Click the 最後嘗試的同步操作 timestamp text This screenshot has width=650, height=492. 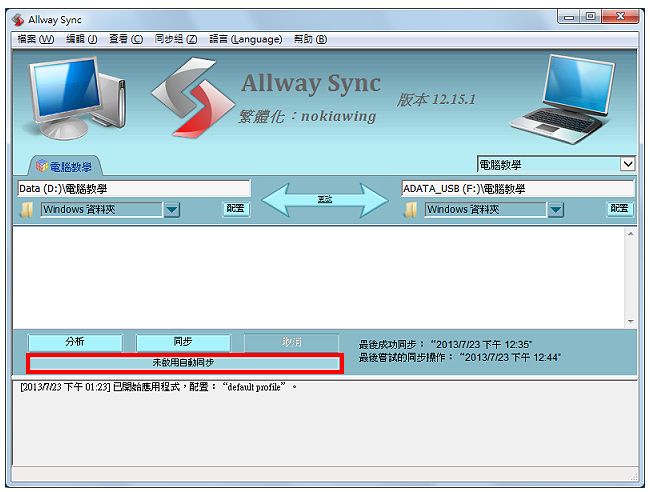[459, 357]
